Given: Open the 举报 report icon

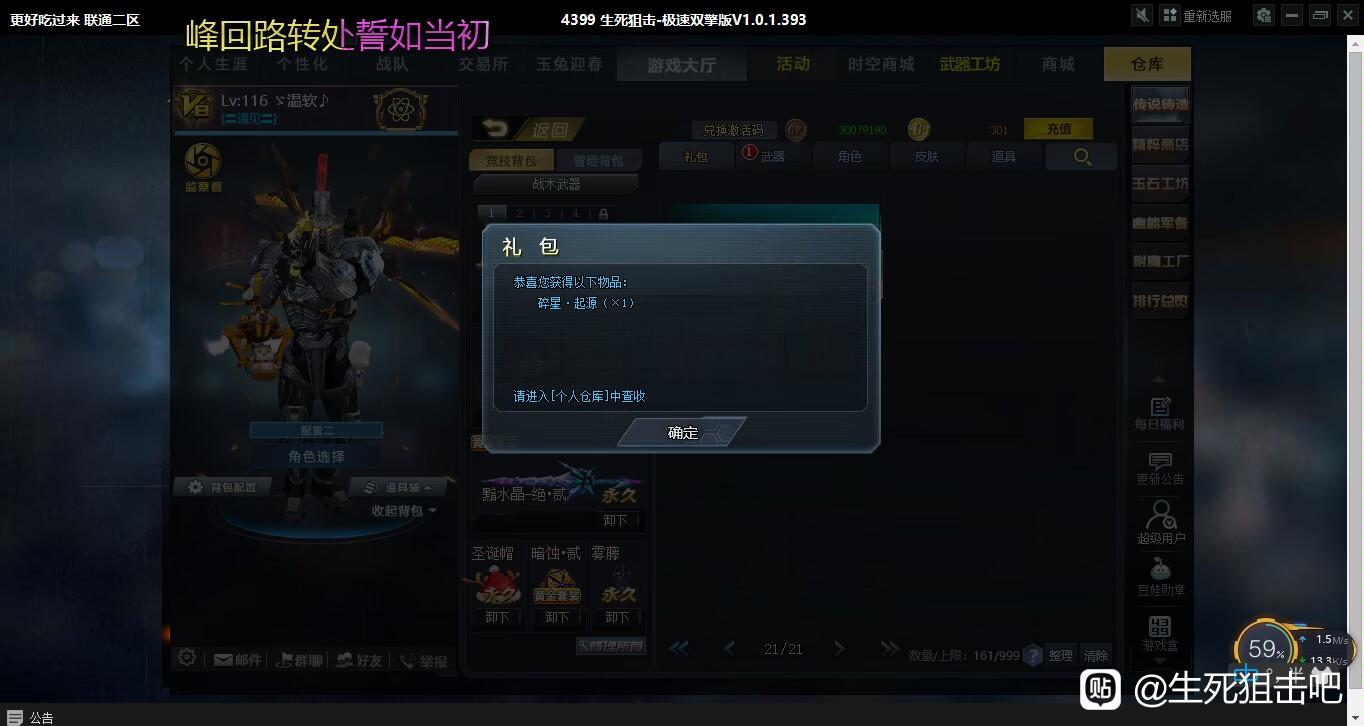Looking at the screenshot, I should 423,661.
